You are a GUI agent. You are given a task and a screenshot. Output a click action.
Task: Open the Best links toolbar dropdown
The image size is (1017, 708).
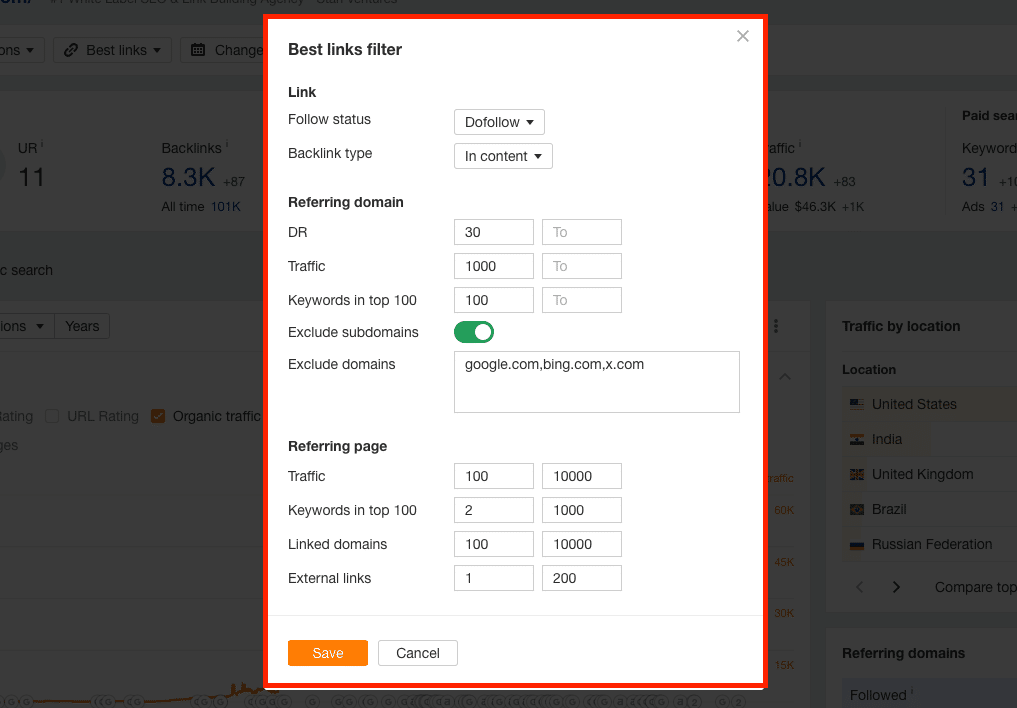click(x=112, y=50)
